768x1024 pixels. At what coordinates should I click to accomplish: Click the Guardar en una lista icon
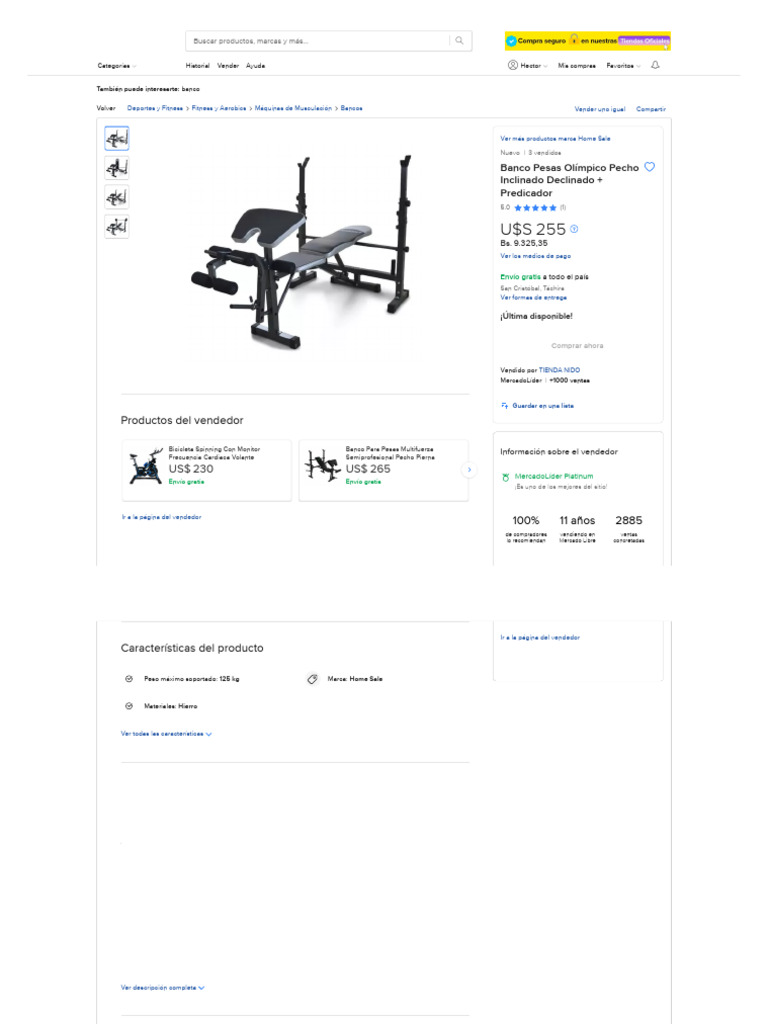pyautogui.click(x=505, y=406)
